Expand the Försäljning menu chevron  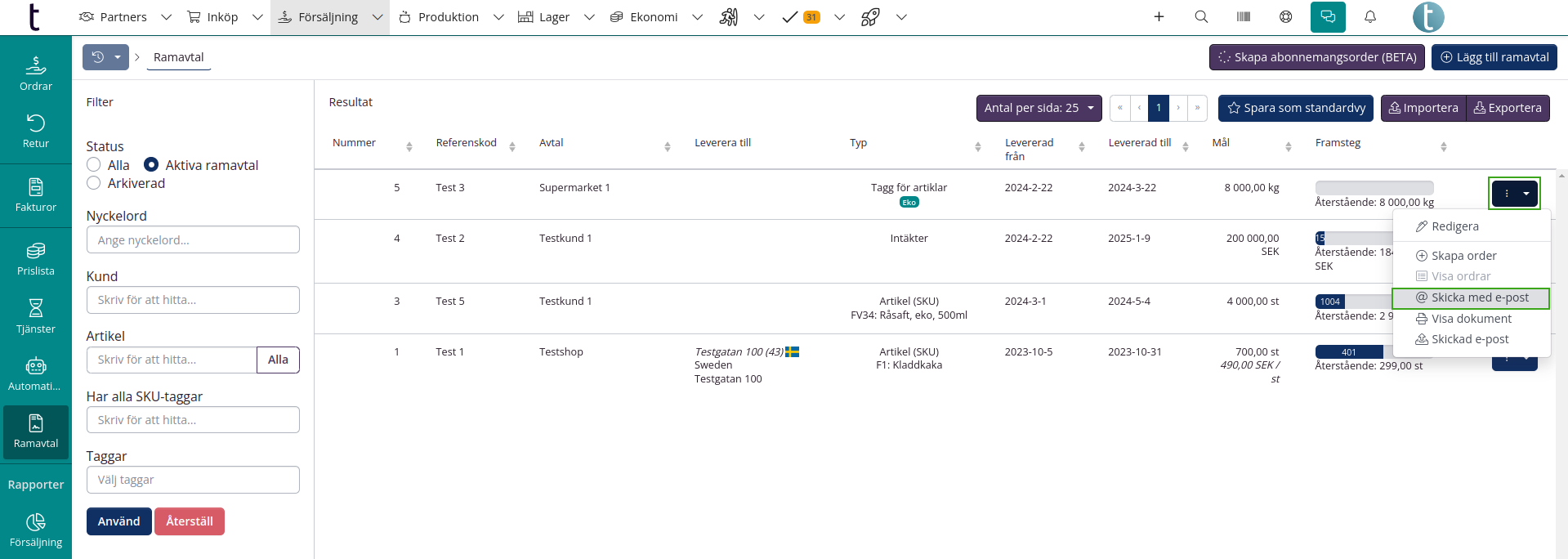click(x=377, y=17)
